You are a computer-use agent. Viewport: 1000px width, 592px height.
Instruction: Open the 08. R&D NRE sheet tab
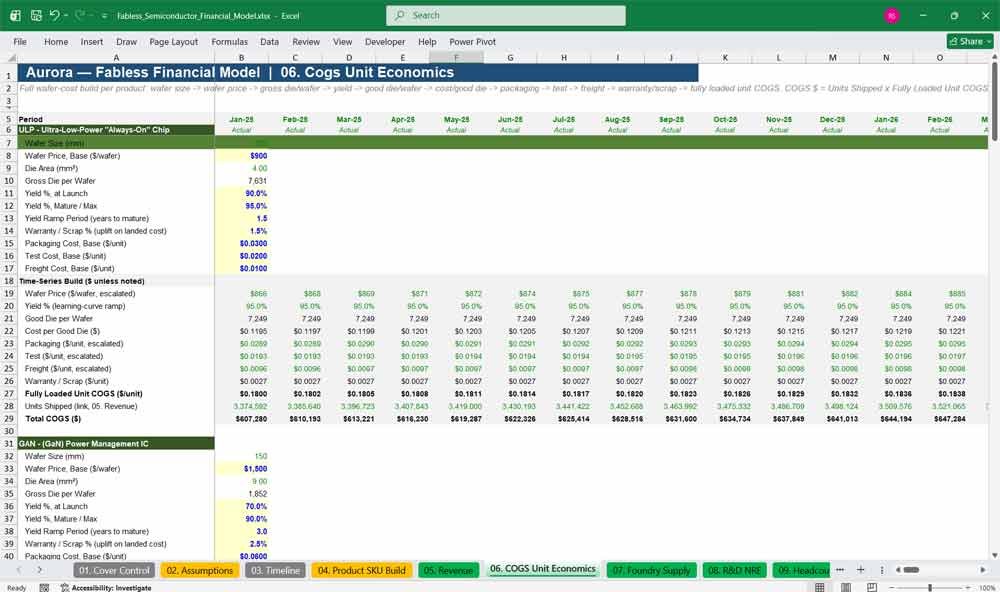734,570
